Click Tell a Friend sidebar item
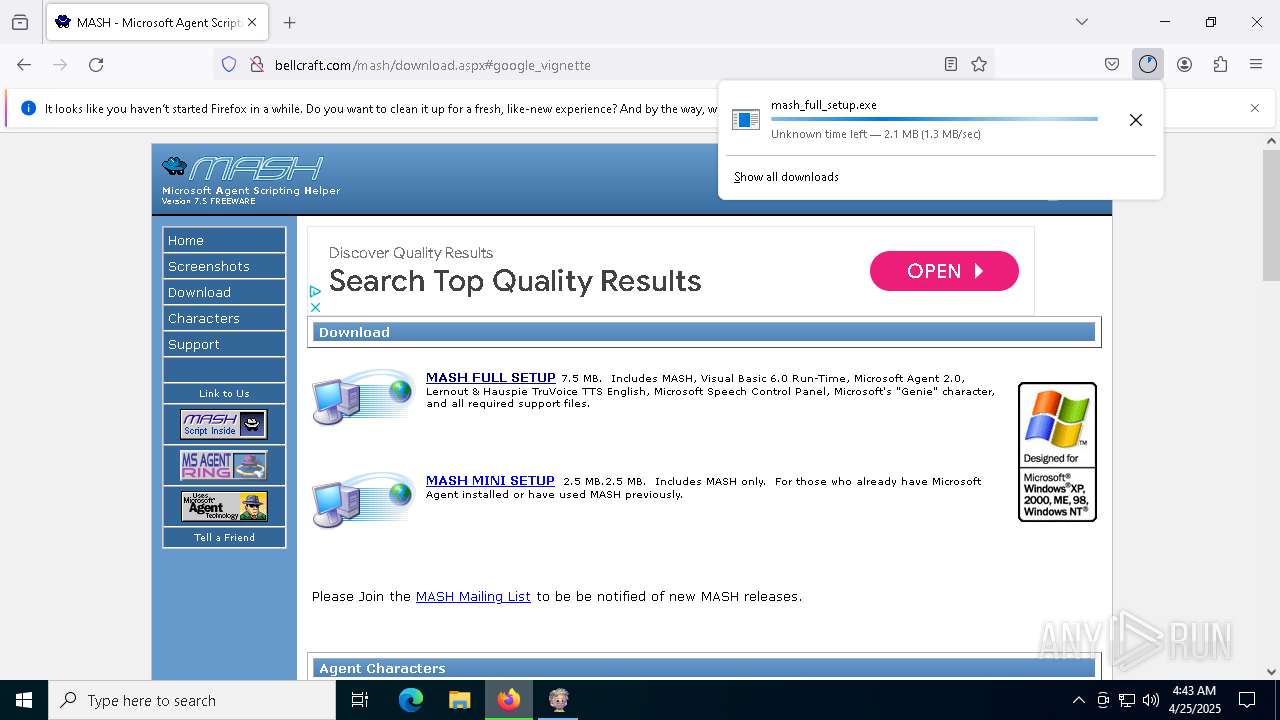 pos(224,537)
